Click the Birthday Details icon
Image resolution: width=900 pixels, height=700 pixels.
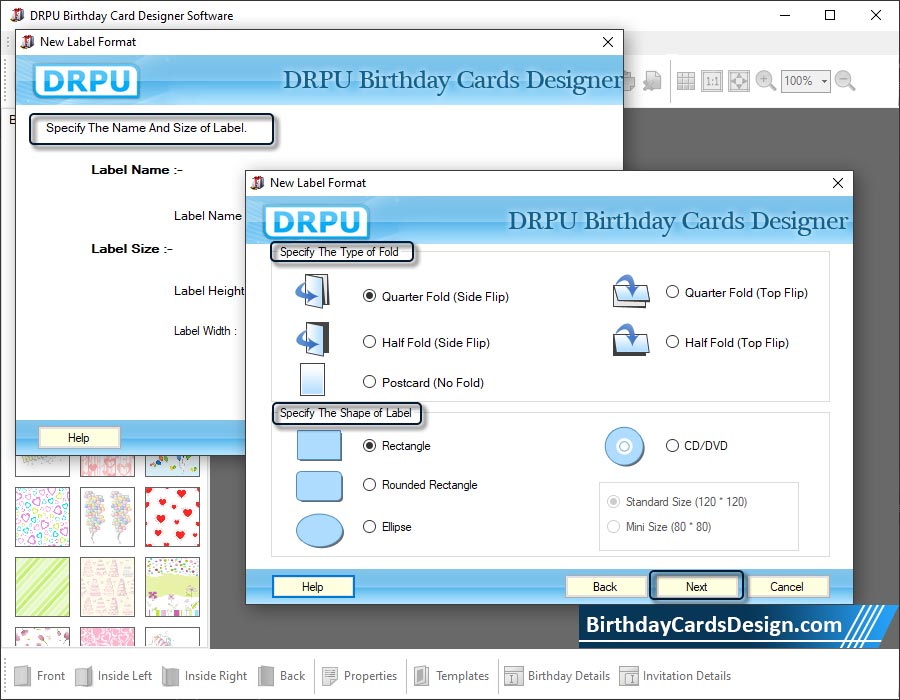[x=513, y=676]
